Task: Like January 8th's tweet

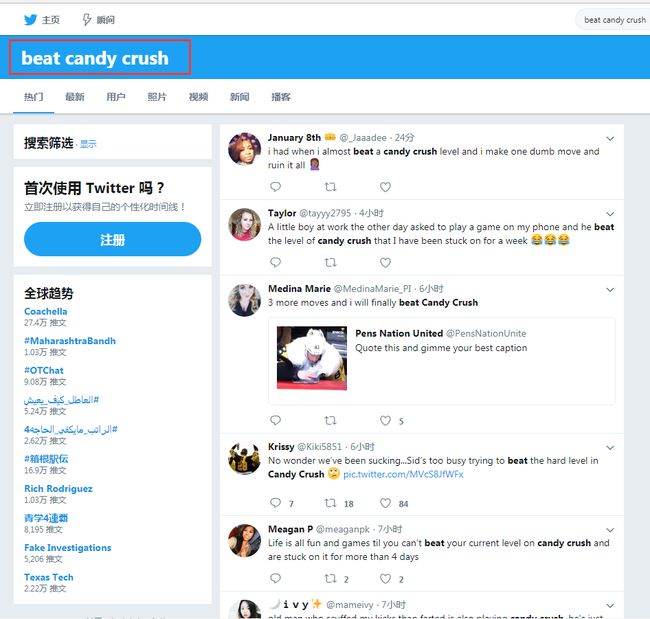Action: 386,187
